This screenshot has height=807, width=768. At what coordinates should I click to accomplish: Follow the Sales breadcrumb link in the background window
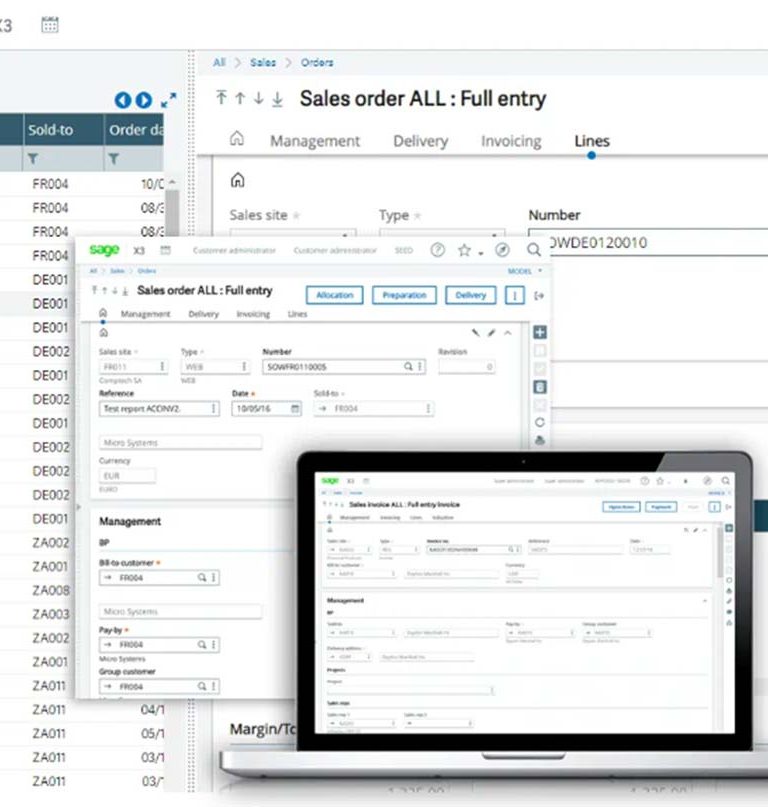[x=263, y=63]
